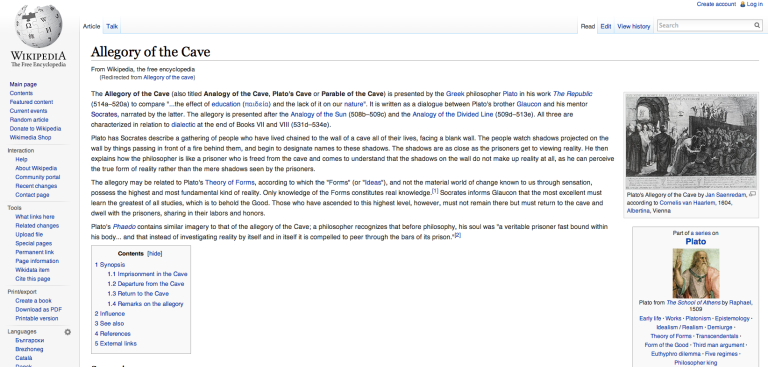
Task: Click Cite this page
Action: coord(32,279)
